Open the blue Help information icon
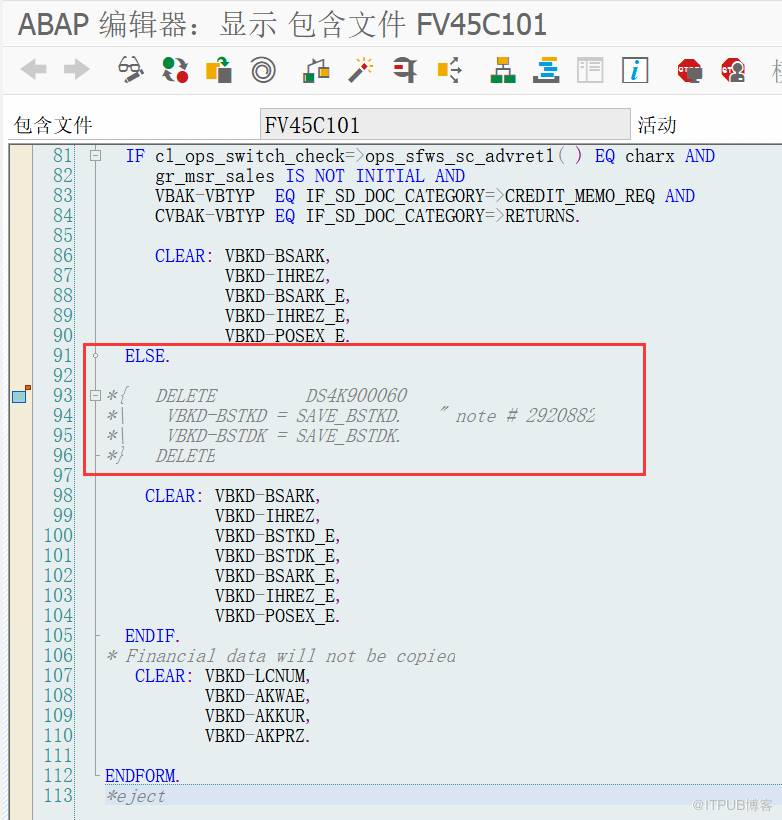The height and width of the screenshot is (820, 782). point(635,70)
